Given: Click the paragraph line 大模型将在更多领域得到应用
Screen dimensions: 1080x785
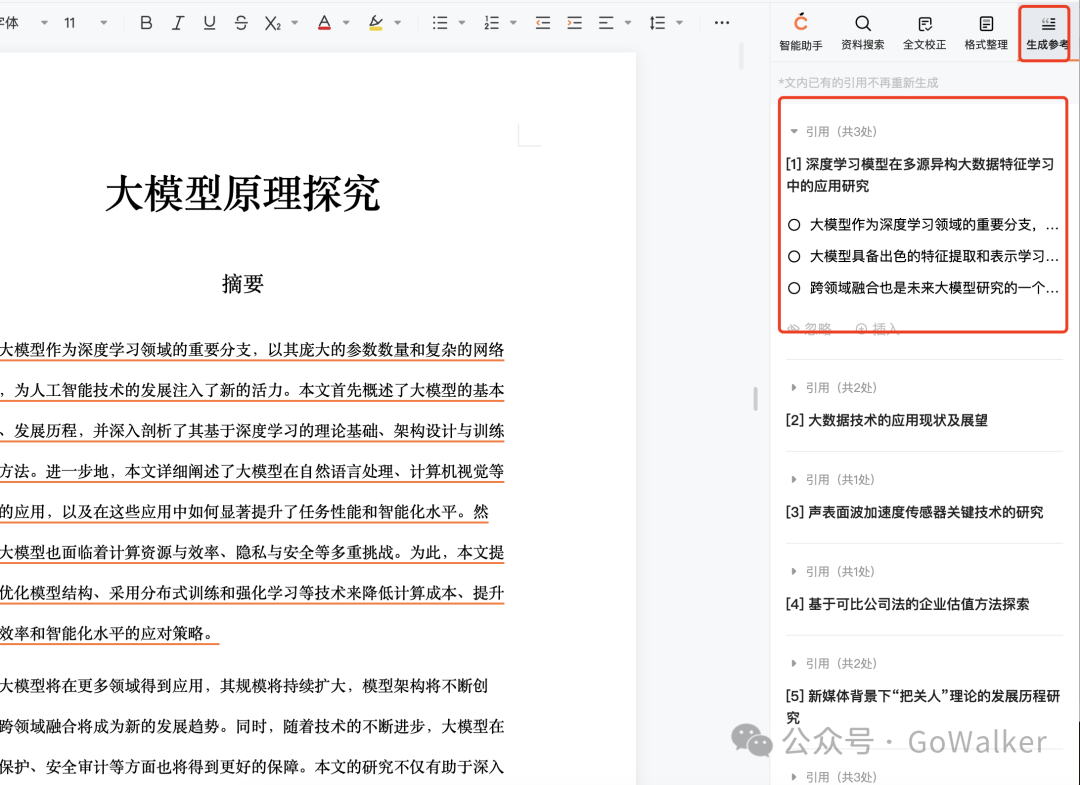Looking at the screenshot, I should (x=244, y=686).
